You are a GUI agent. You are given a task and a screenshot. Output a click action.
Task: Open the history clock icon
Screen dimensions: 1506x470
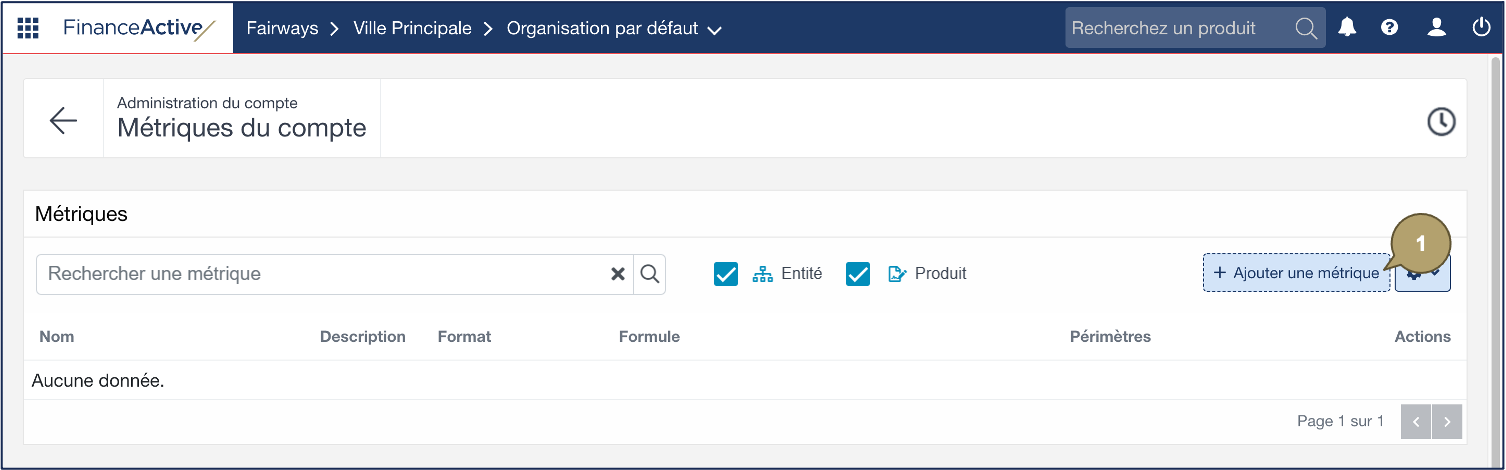pyautogui.click(x=1441, y=122)
